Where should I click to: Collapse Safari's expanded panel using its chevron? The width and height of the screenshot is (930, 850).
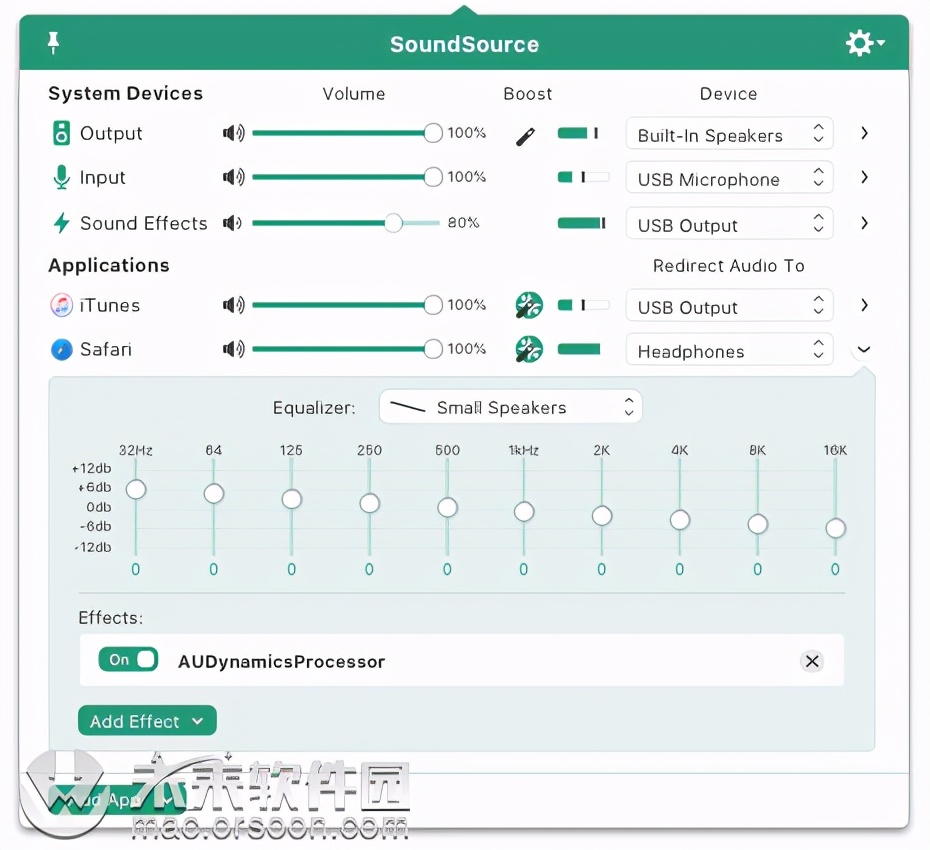pos(863,349)
